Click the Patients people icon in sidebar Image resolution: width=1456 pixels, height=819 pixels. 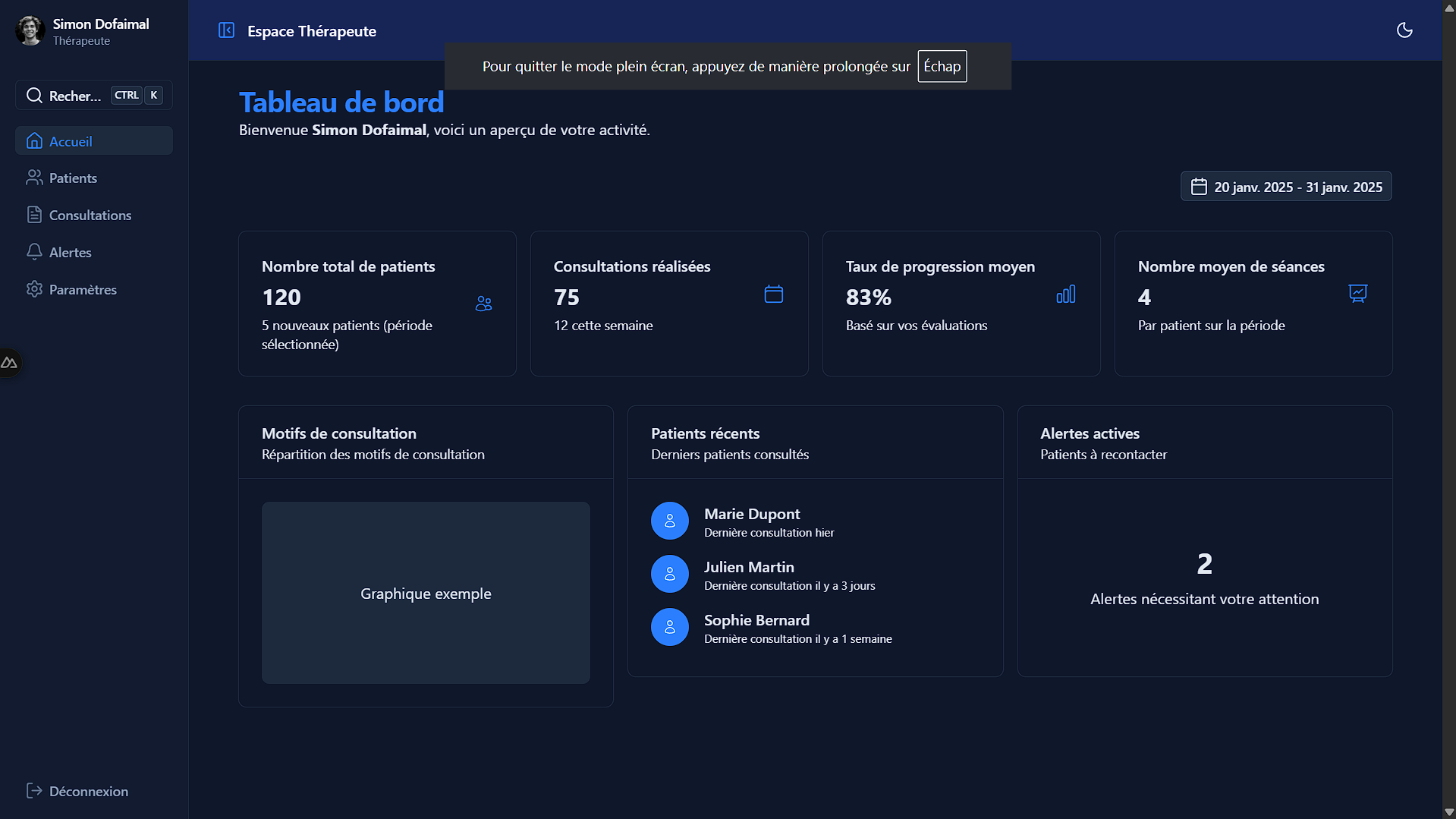(x=34, y=178)
